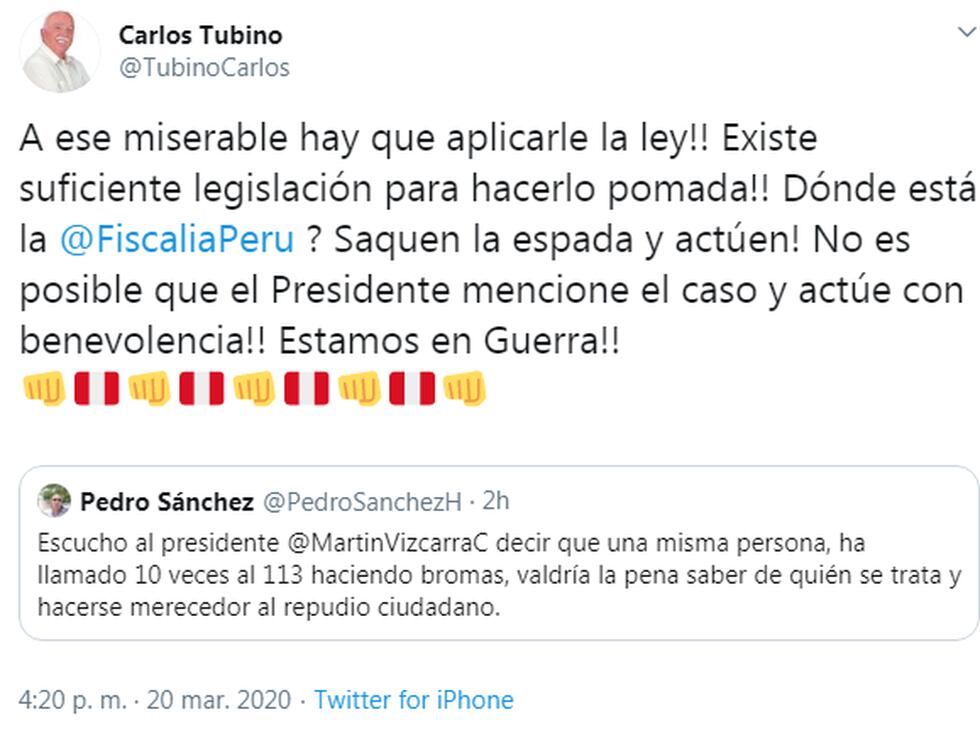Click the Pedro Sánchez name in quote
Screen dimensions: 980x729
[165, 500]
